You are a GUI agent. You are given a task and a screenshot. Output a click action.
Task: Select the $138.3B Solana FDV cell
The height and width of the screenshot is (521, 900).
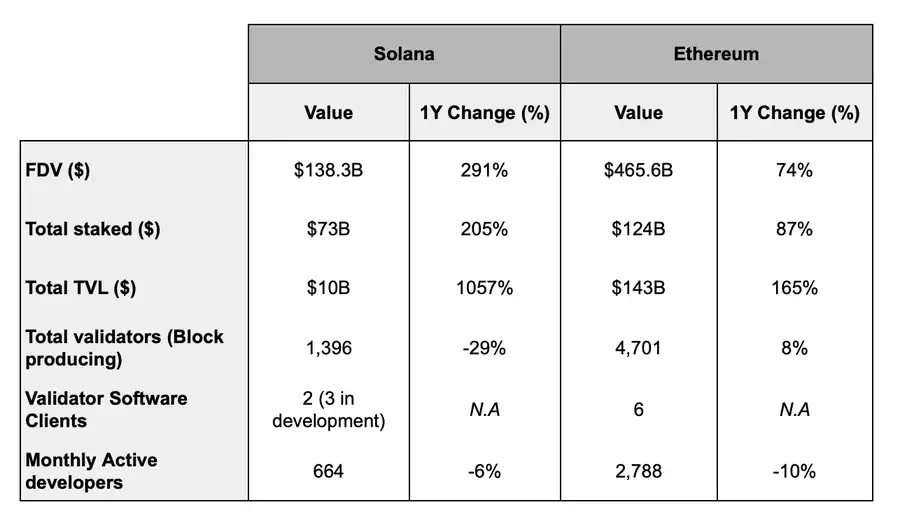[x=328, y=170]
